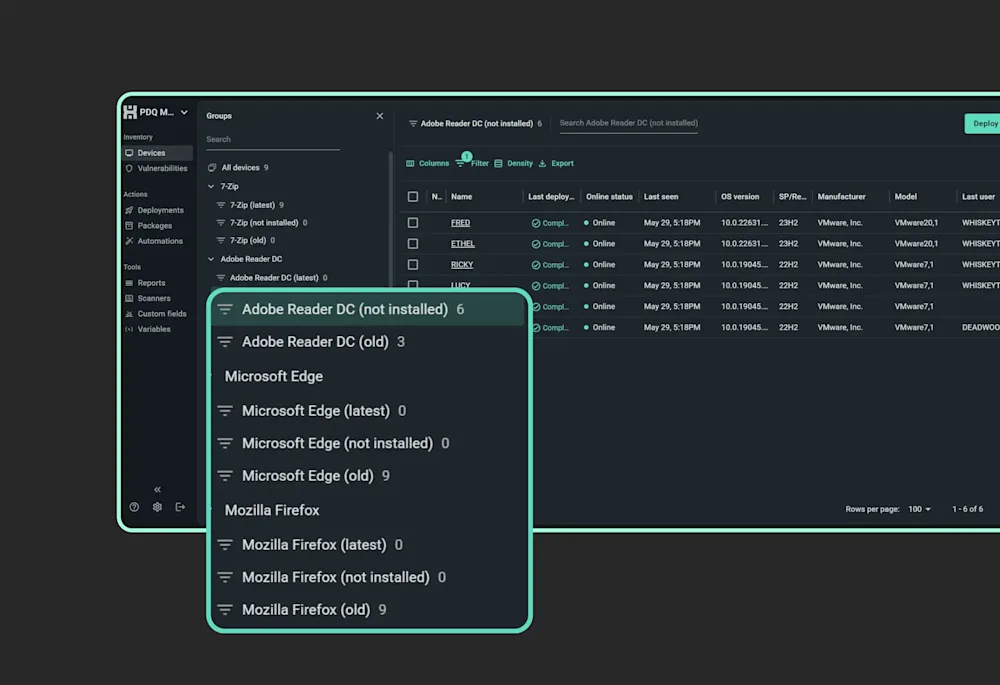Image resolution: width=1000 pixels, height=685 pixels.
Task: Open the Filter options
Action: tap(473, 164)
